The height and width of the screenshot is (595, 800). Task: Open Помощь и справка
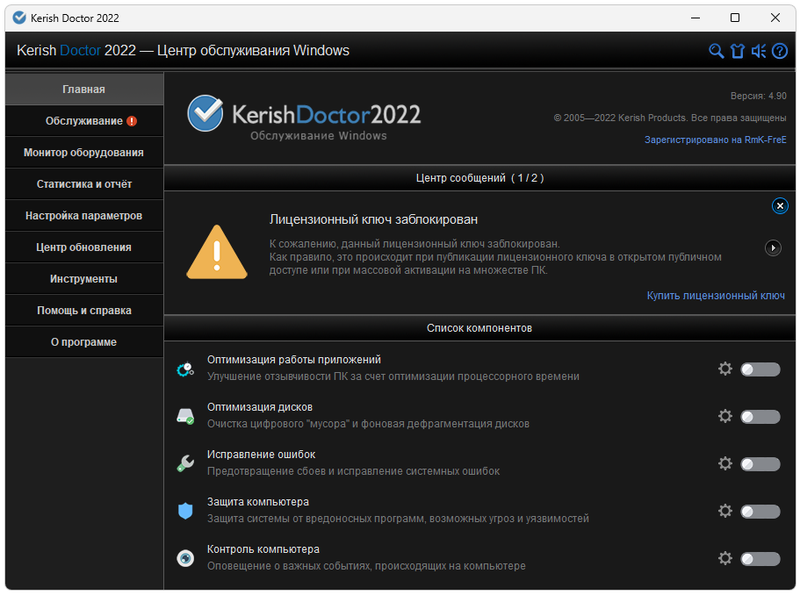84,311
